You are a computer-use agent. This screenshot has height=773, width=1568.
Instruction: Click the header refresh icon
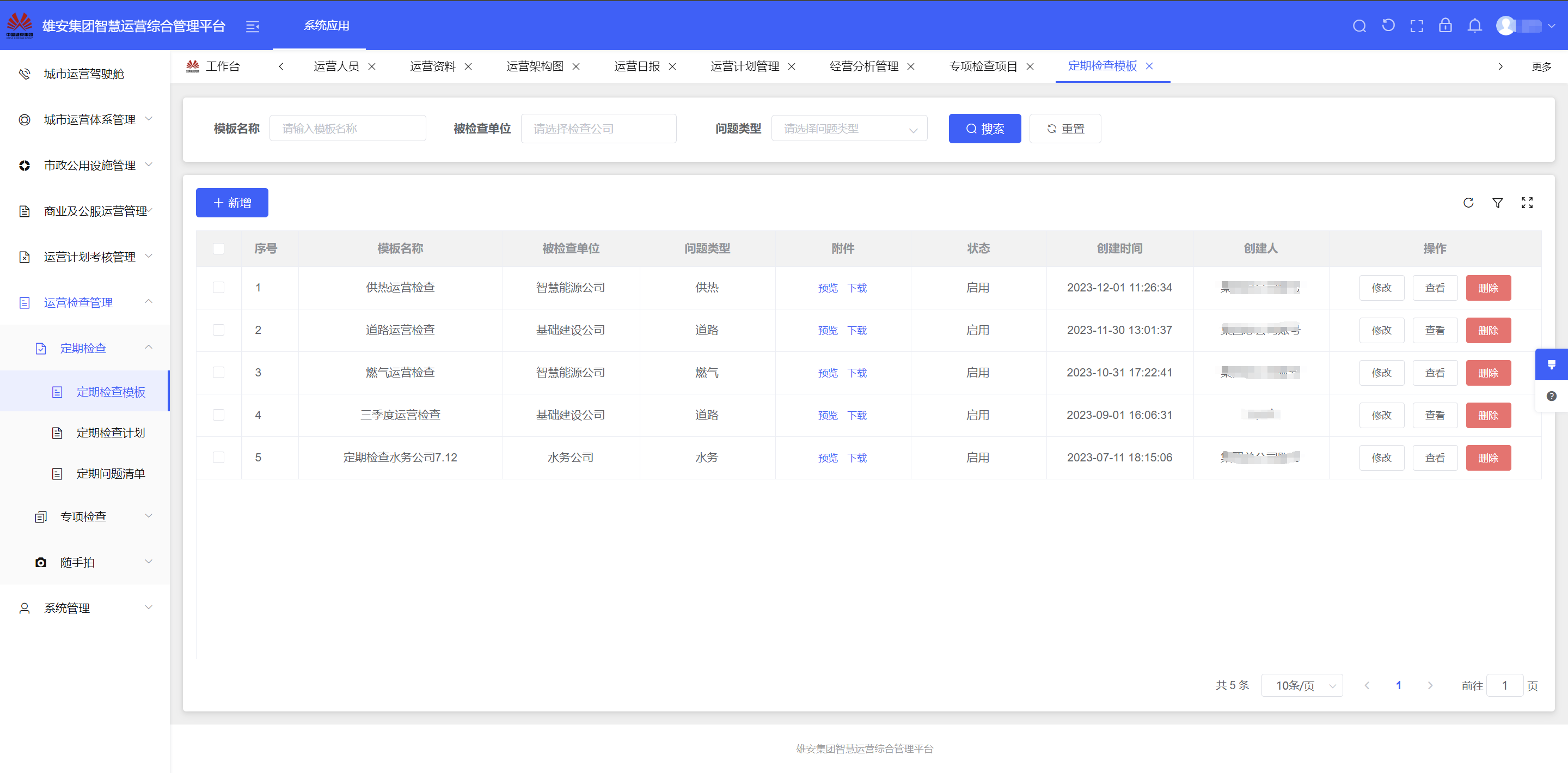[x=1388, y=26]
